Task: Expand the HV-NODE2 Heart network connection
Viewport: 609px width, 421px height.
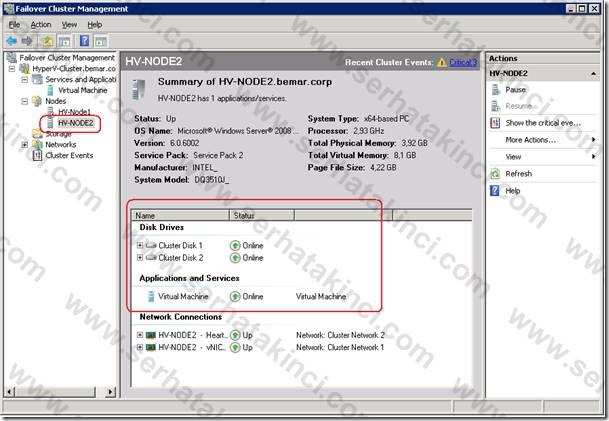Action: coord(140,335)
